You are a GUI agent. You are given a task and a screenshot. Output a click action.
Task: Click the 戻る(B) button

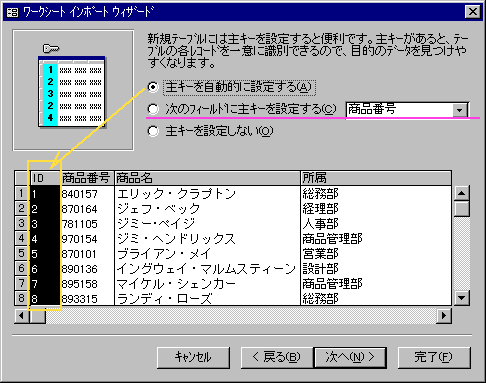277,358
